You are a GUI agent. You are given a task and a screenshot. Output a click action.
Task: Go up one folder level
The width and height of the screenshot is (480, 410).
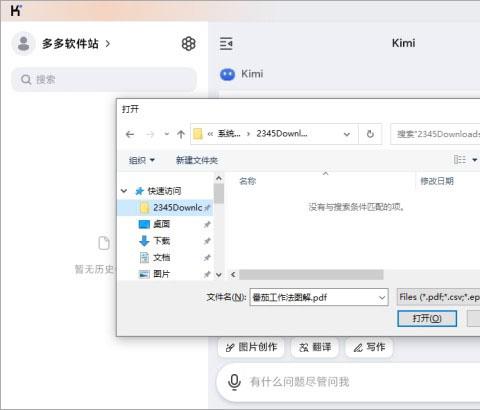181,134
